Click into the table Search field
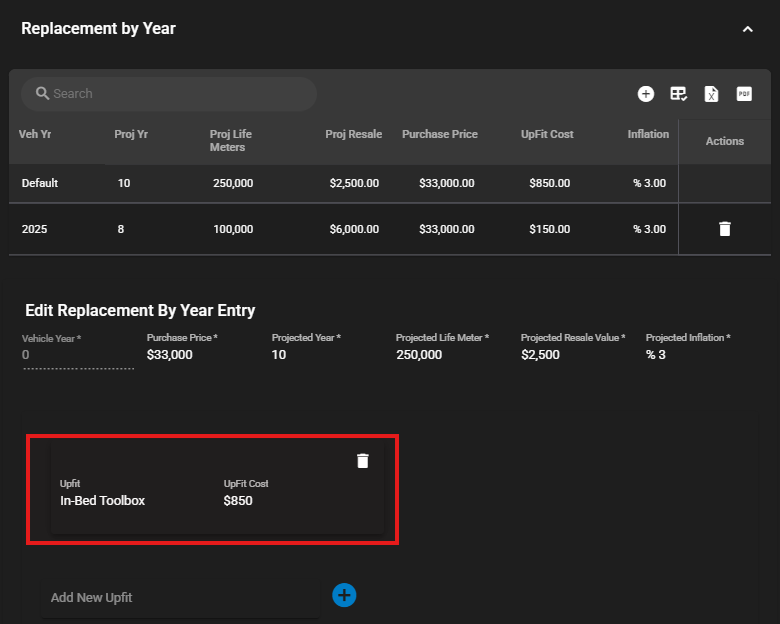The width and height of the screenshot is (780, 624). tap(180, 94)
